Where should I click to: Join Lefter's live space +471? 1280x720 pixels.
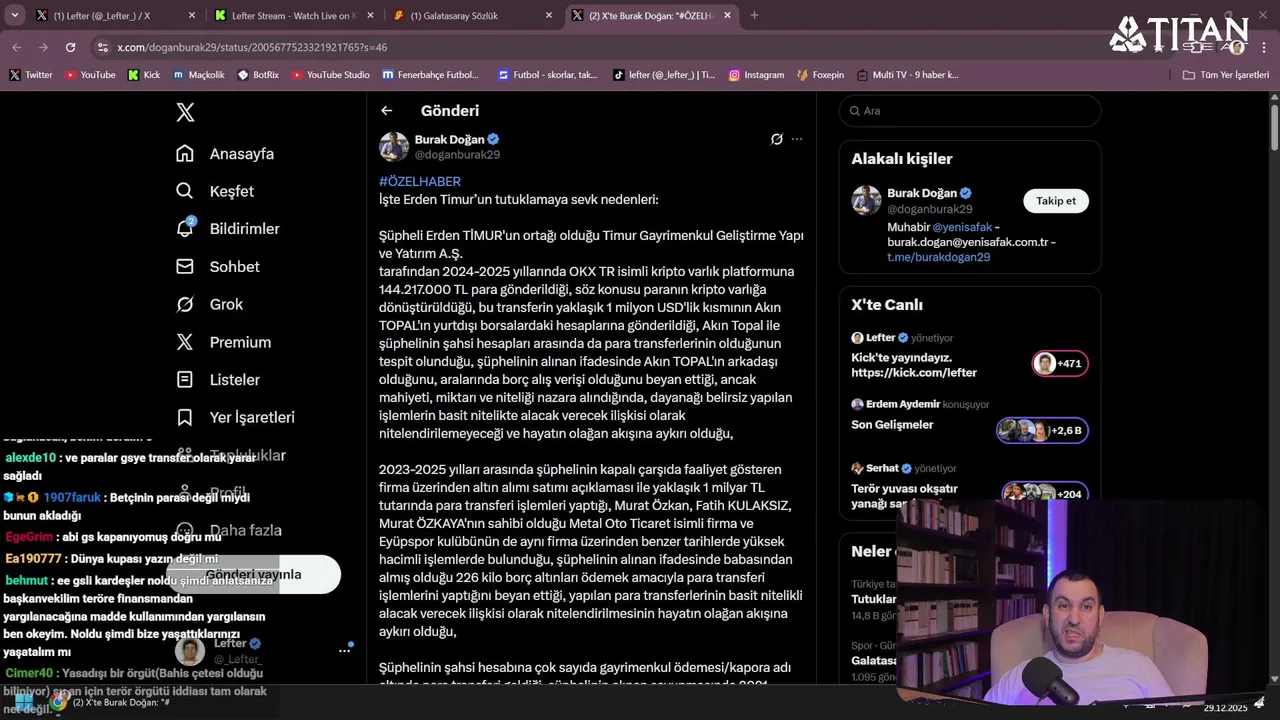[x=1060, y=363]
